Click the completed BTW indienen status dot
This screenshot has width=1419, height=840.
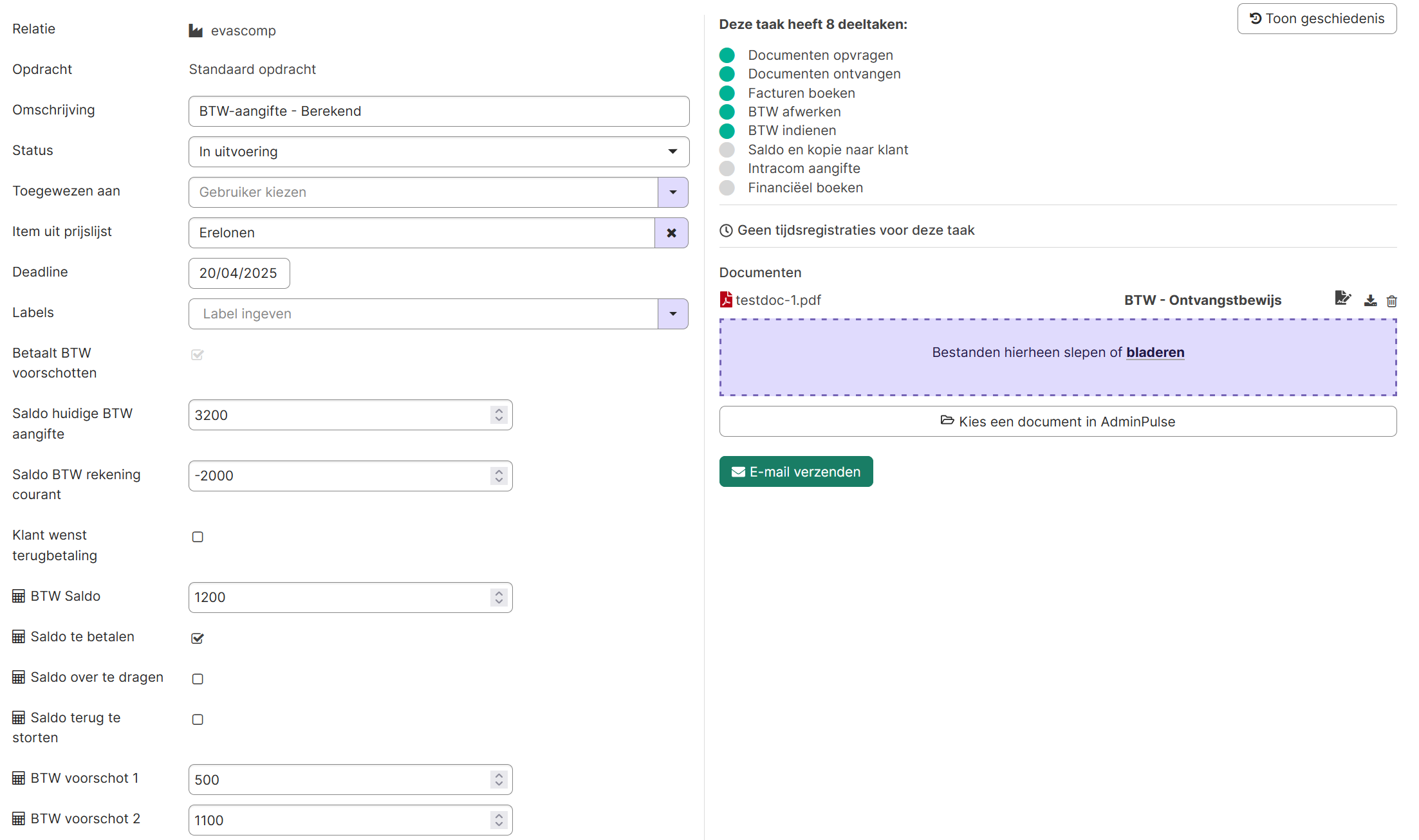[x=727, y=131]
